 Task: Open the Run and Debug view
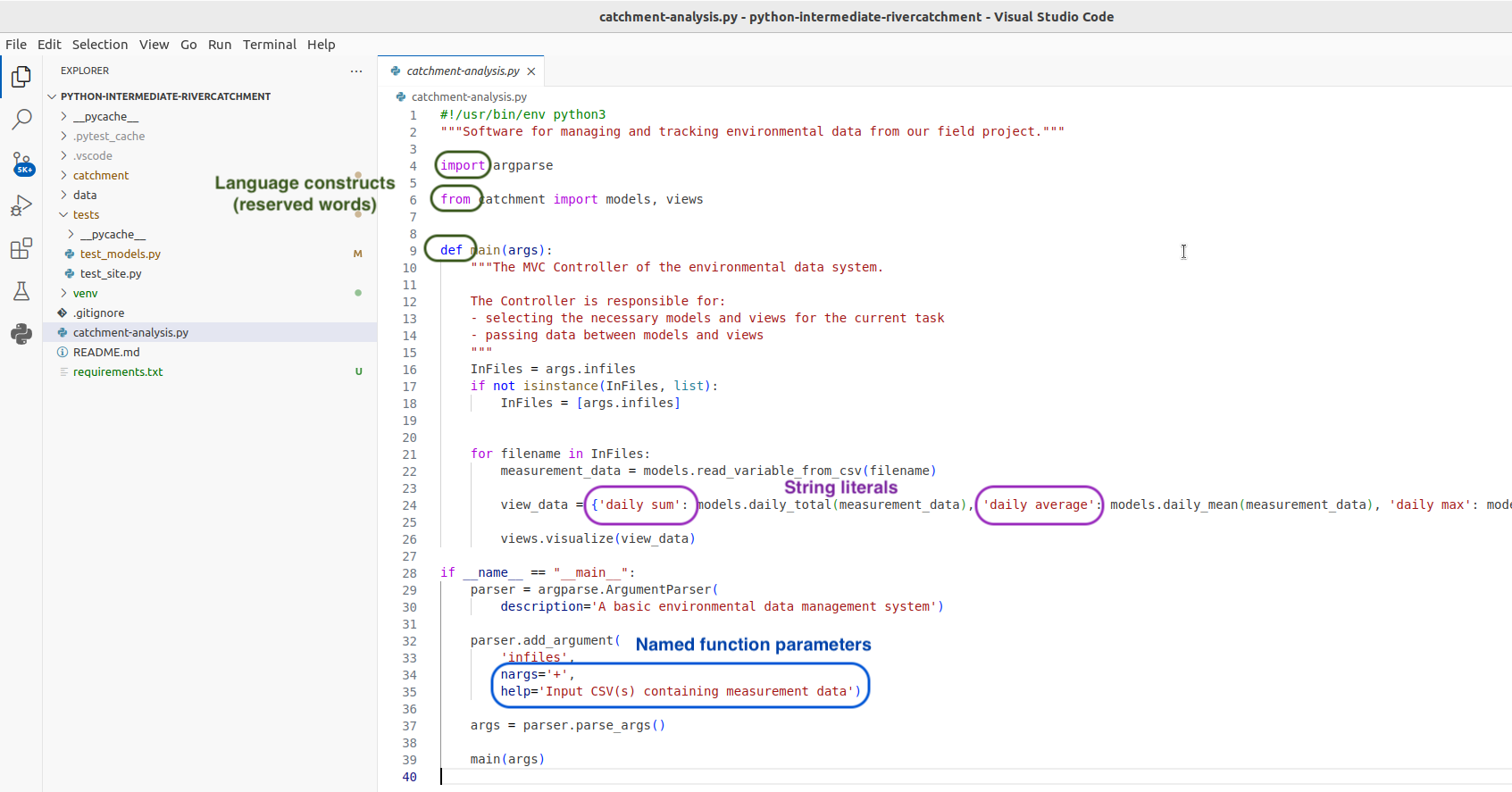point(21,206)
